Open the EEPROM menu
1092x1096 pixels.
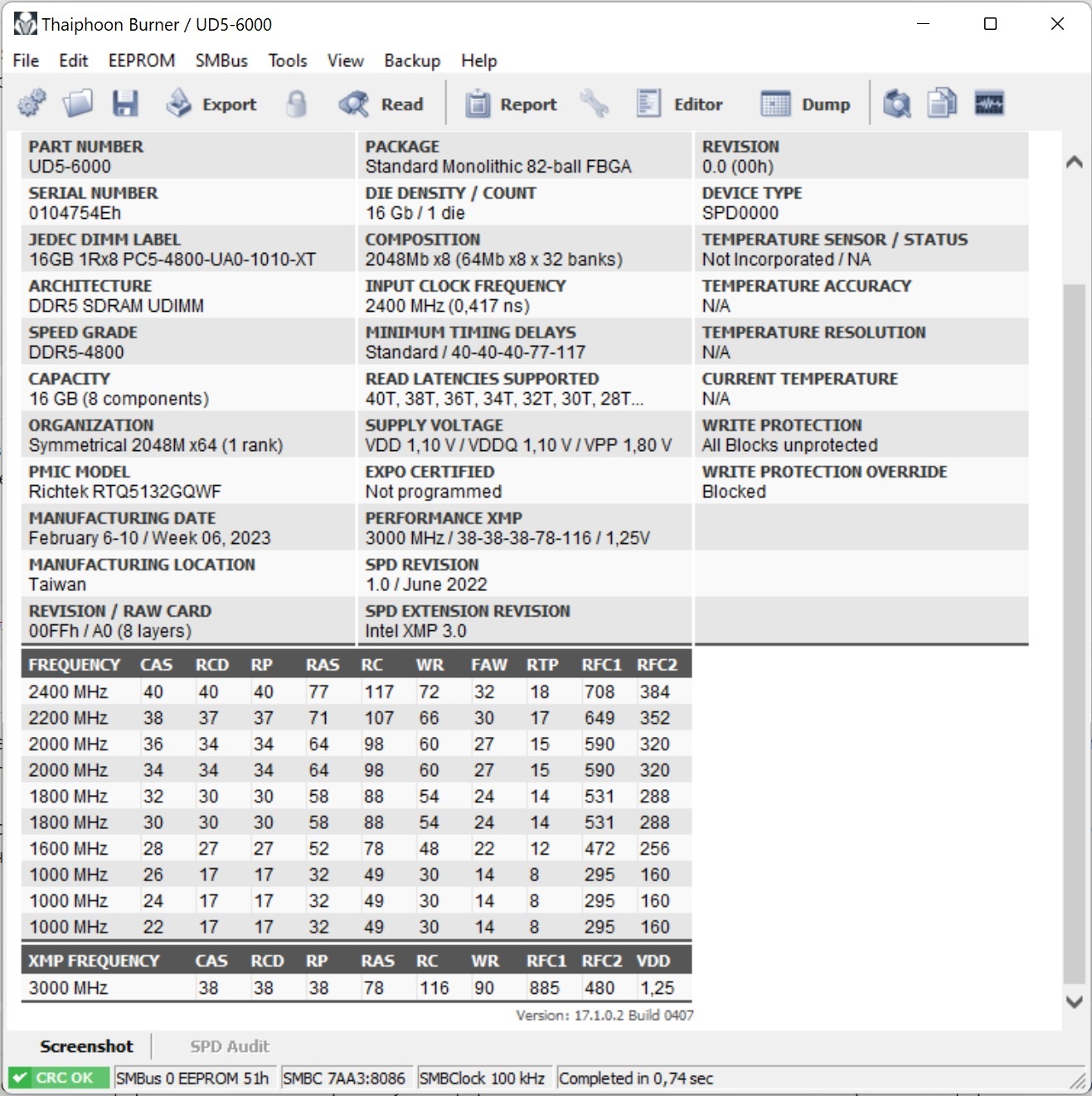(x=142, y=61)
